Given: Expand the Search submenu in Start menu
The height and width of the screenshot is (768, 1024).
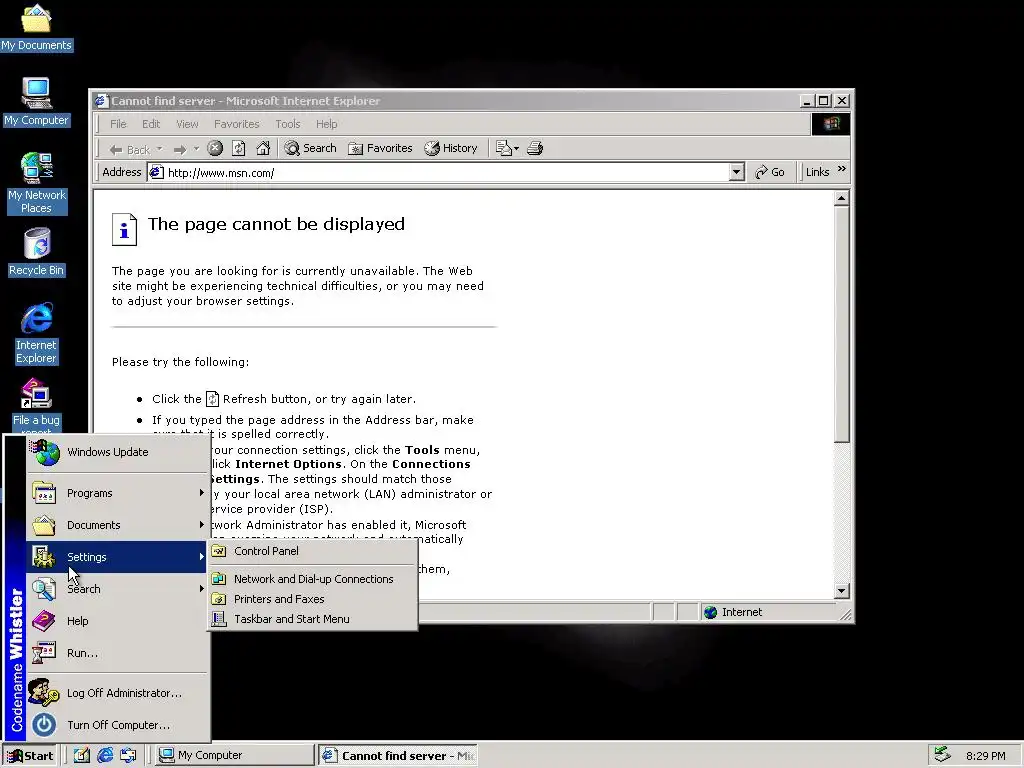Looking at the screenshot, I should tap(117, 589).
